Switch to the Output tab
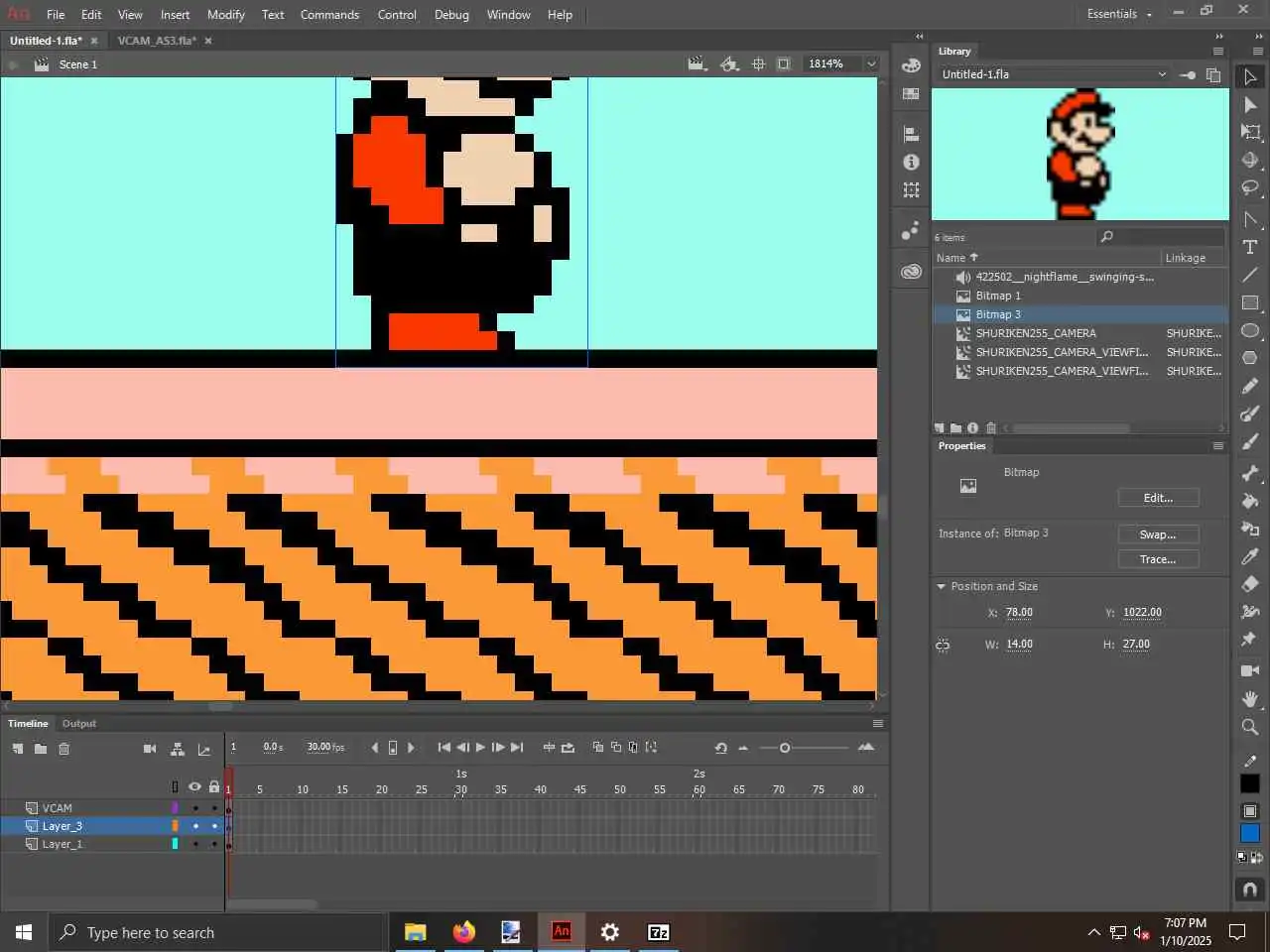Image resolution: width=1270 pixels, height=952 pixels. pyautogui.click(x=79, y=724)
